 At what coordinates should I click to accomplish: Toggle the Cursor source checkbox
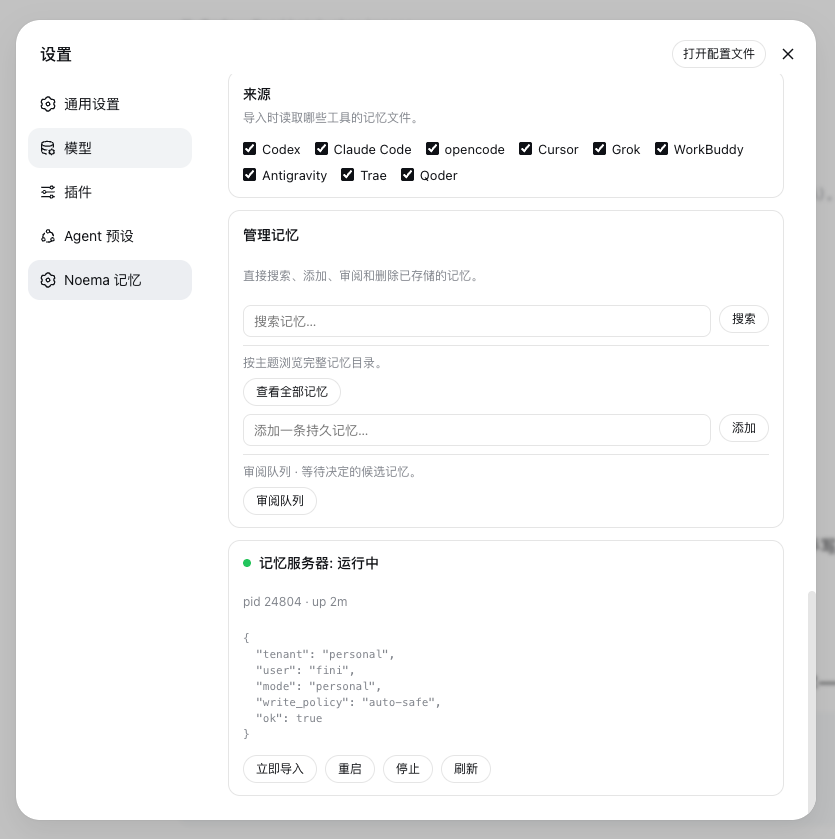coord(525,149)
